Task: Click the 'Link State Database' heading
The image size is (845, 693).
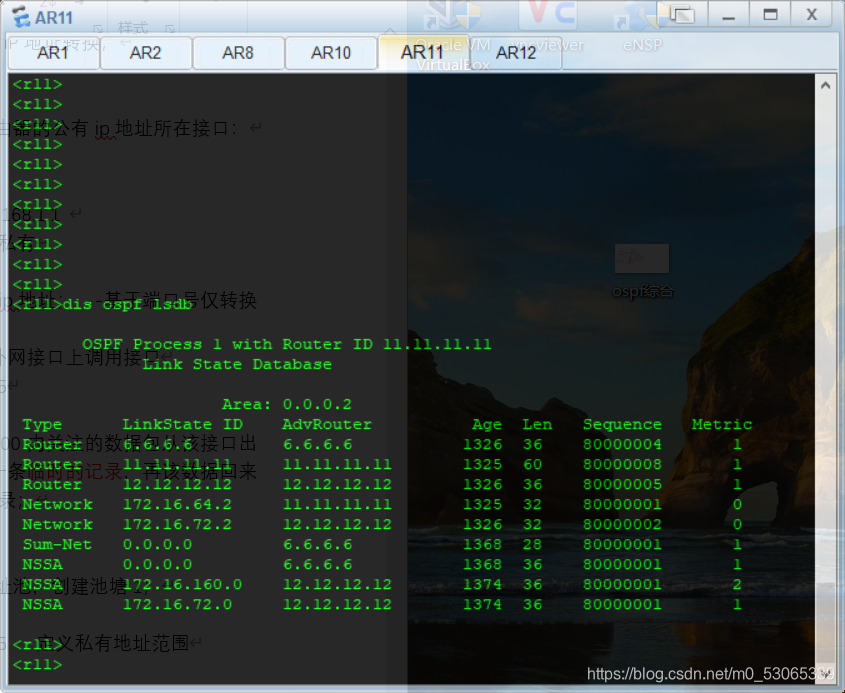Action: point(237,364)
